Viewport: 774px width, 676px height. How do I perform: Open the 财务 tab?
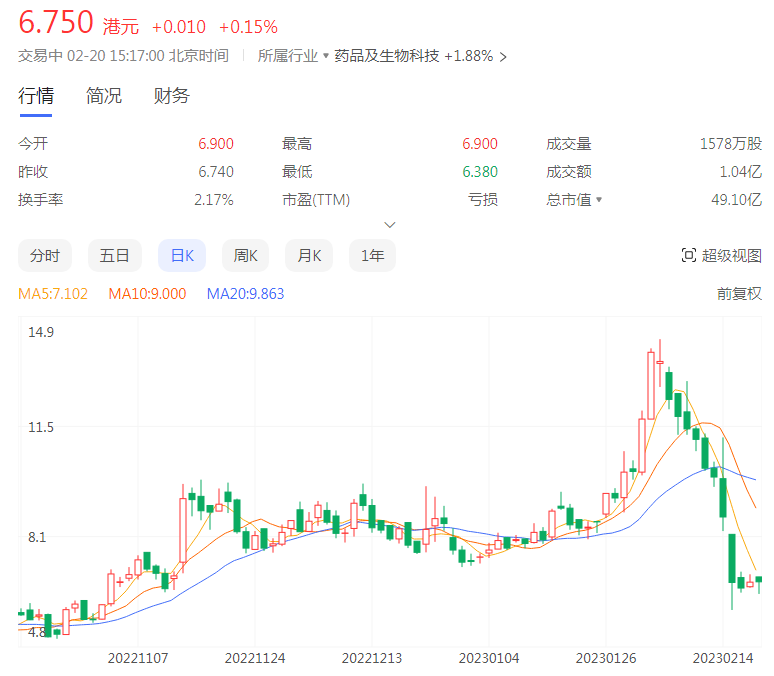[x=171, y=96]
